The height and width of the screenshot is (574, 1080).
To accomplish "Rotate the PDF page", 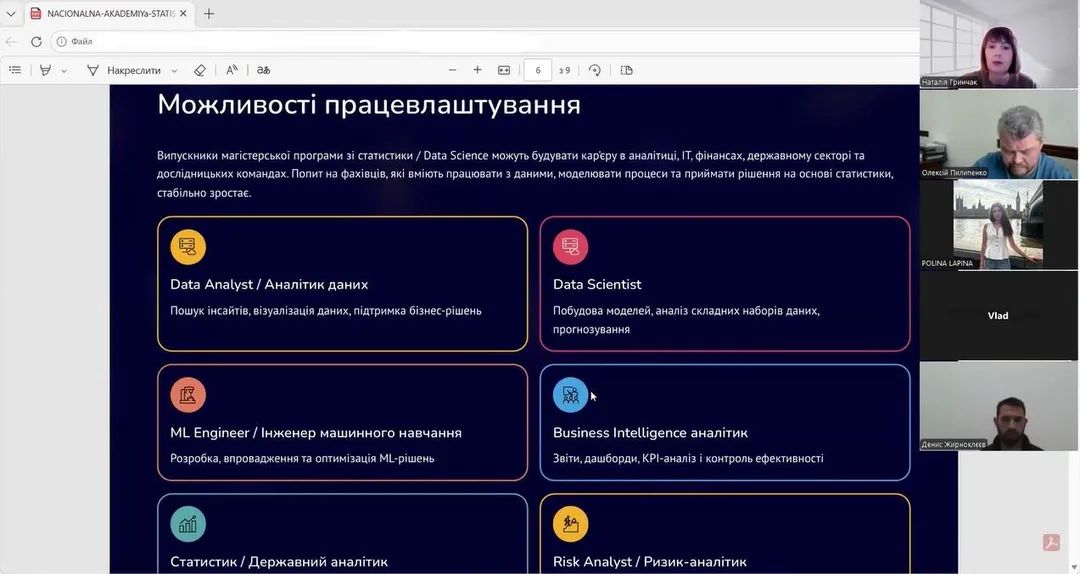I will (595, 70).
